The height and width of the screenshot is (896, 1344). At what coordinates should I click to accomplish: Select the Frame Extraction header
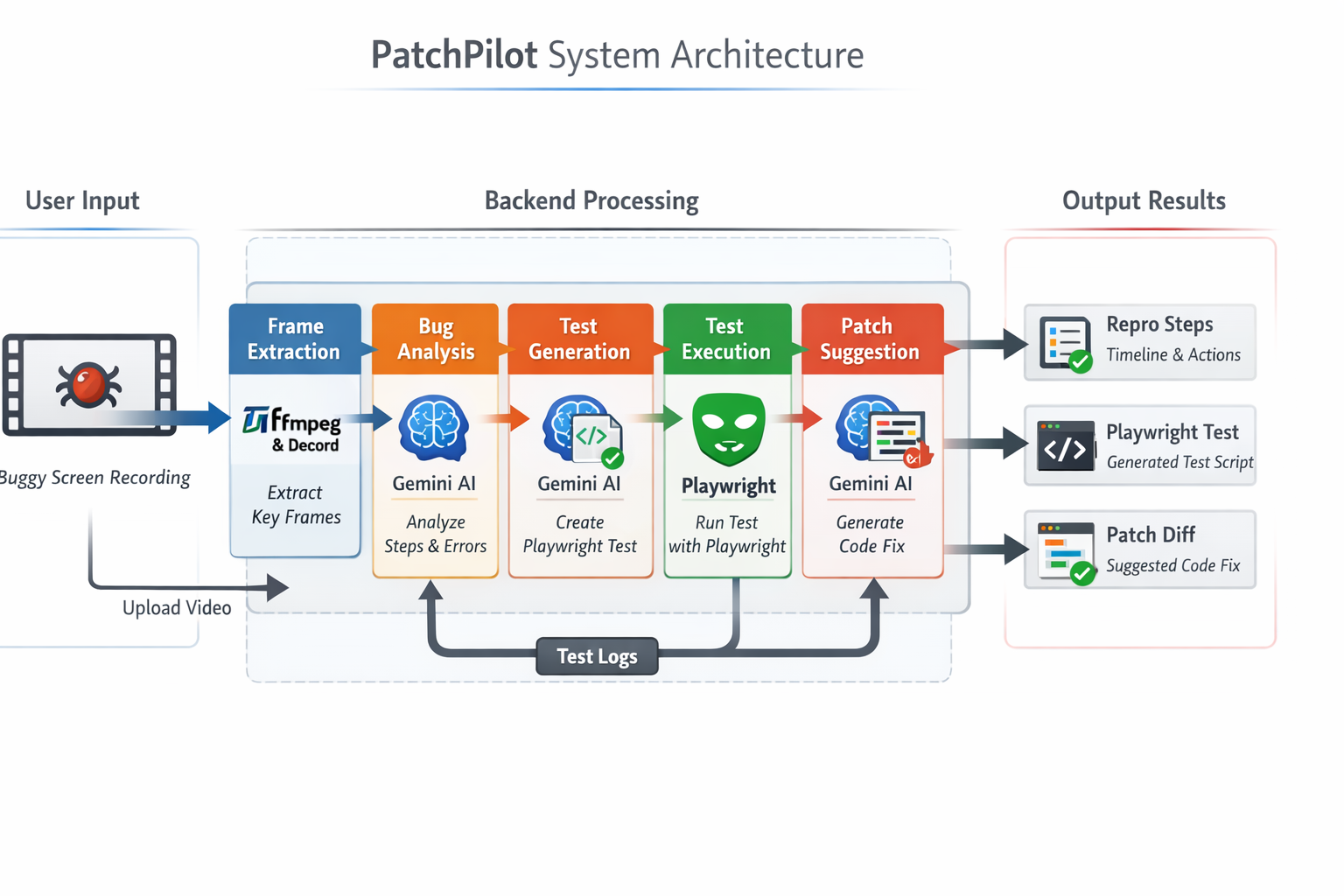coord(295,339)
